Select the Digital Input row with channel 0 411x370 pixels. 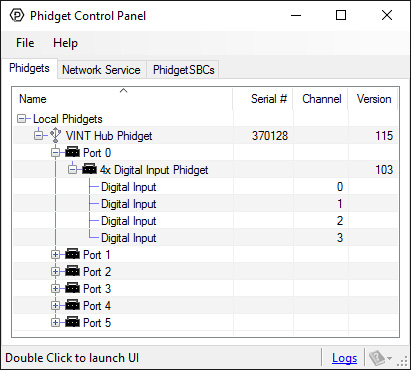(x=205, y=187)
